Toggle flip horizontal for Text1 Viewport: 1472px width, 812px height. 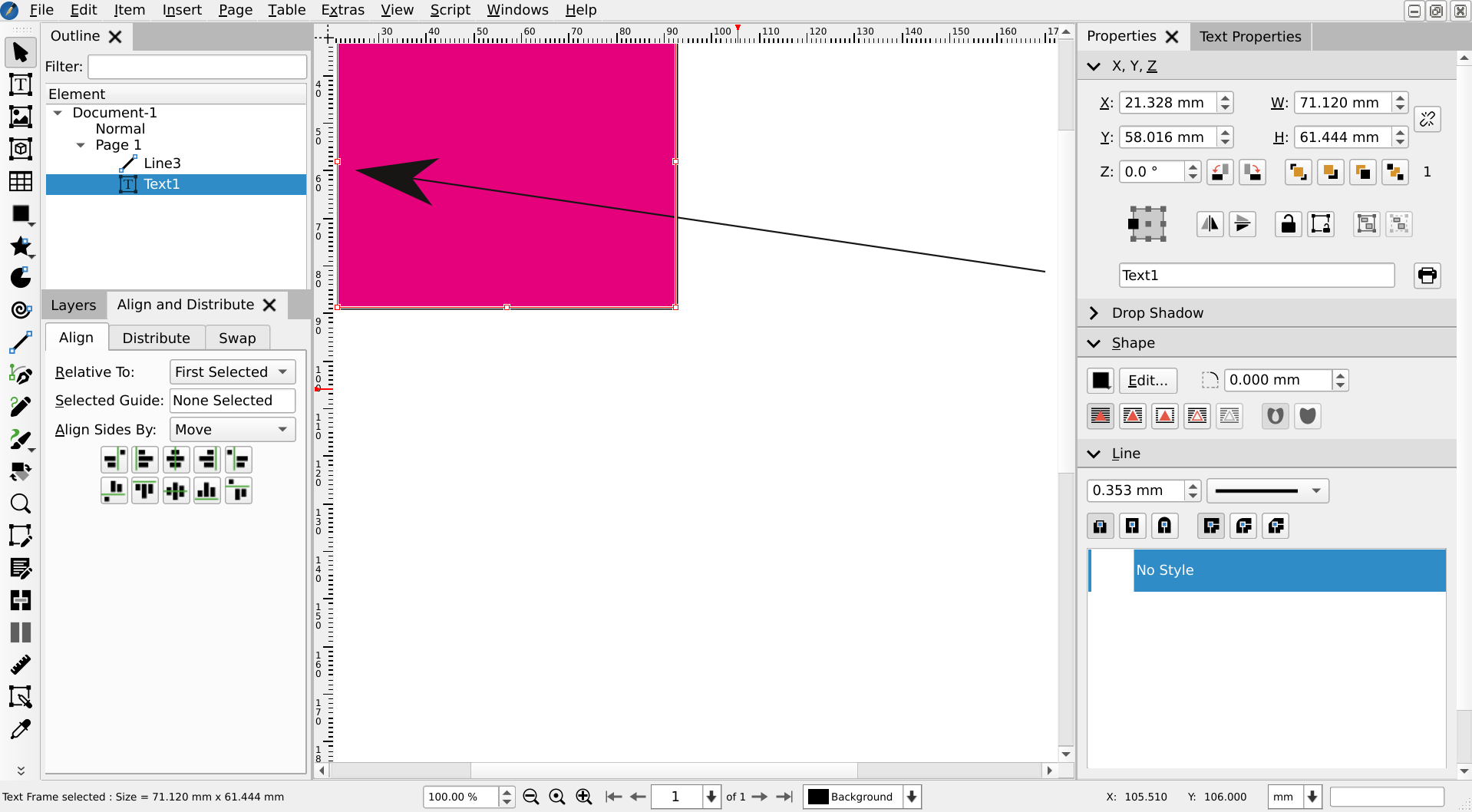coord(1210,224)
